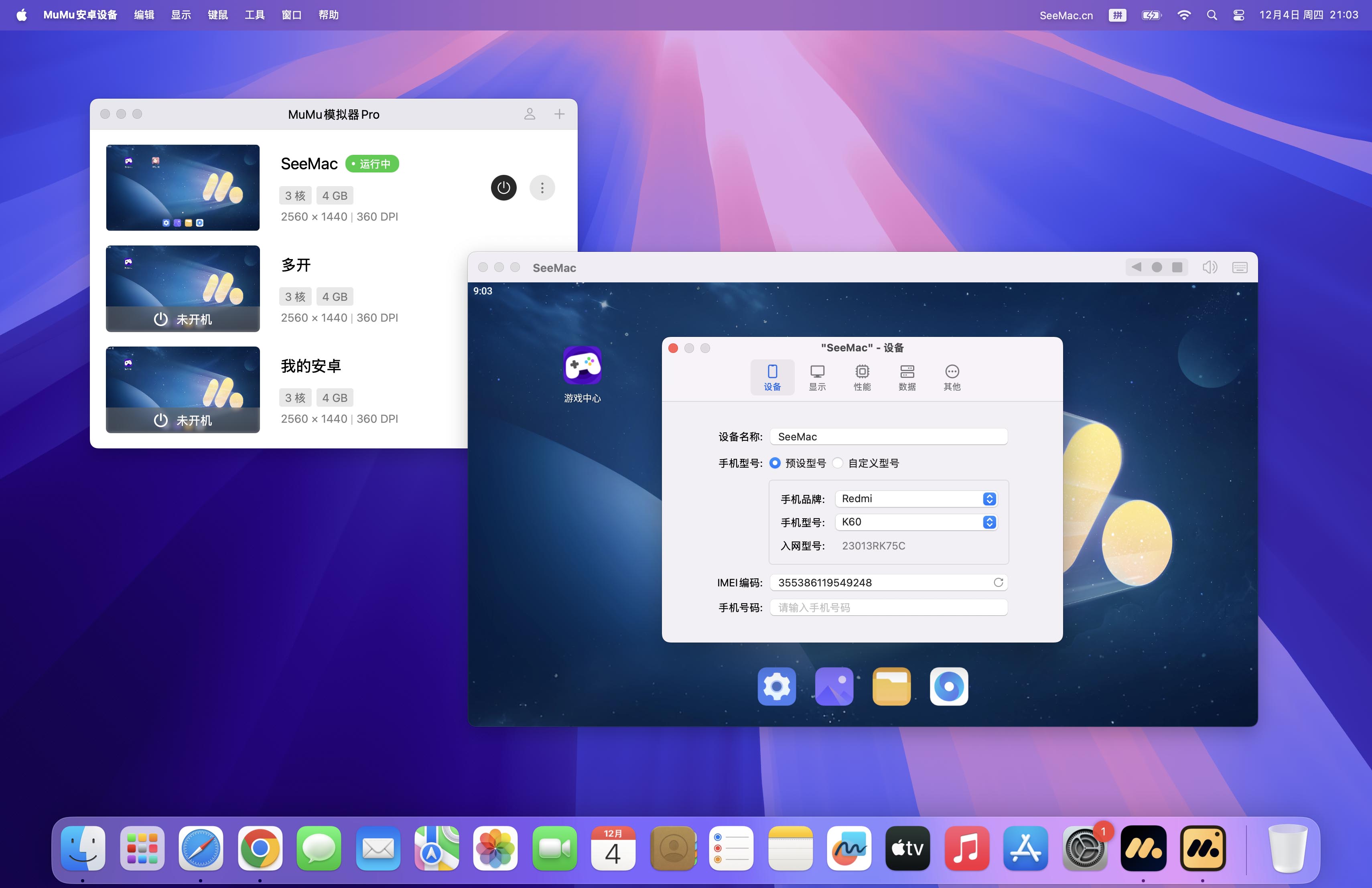The height and width of the screenshot is (888, 1372).
Task: Open the three-dot menu for SeeMac
Action: [542, 188]
